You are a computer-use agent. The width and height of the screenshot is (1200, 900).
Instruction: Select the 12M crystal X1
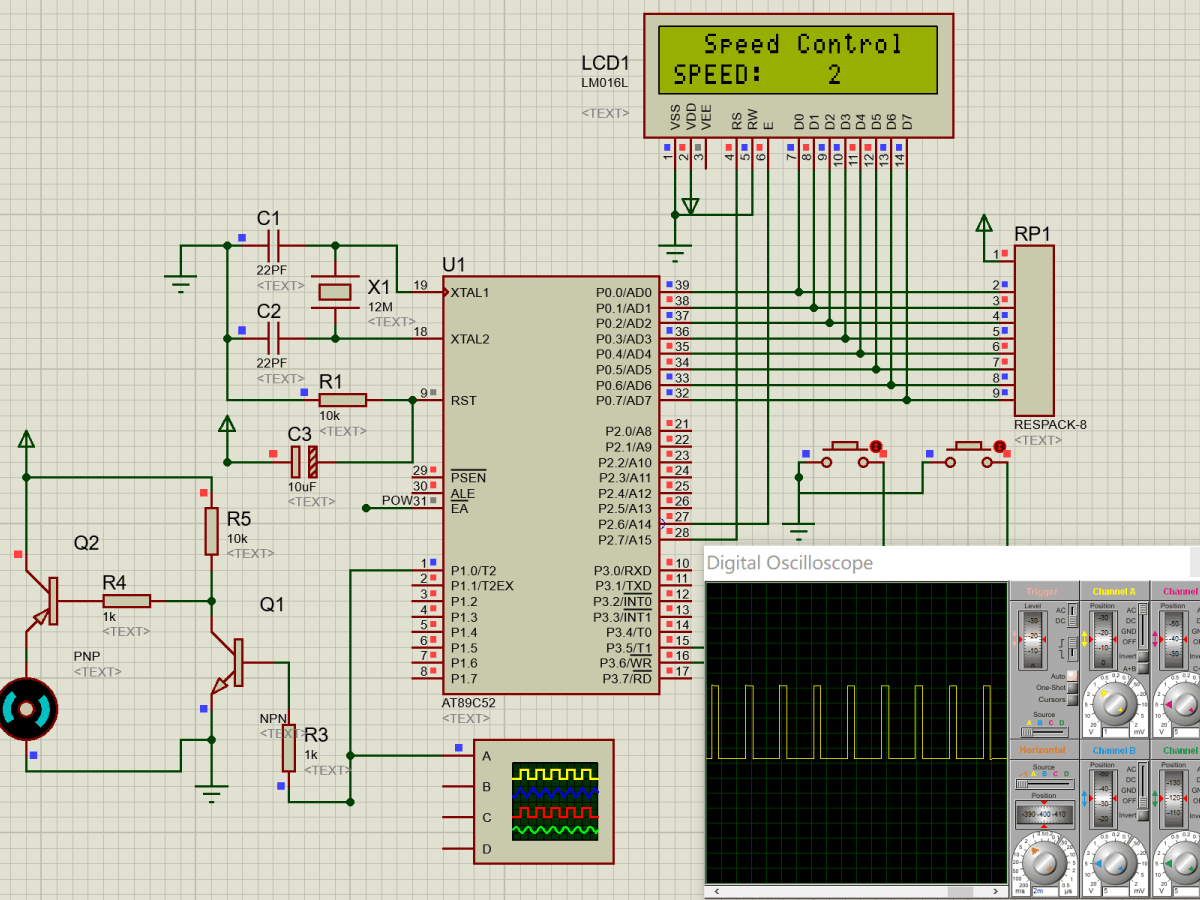click(x=335, y=291)
